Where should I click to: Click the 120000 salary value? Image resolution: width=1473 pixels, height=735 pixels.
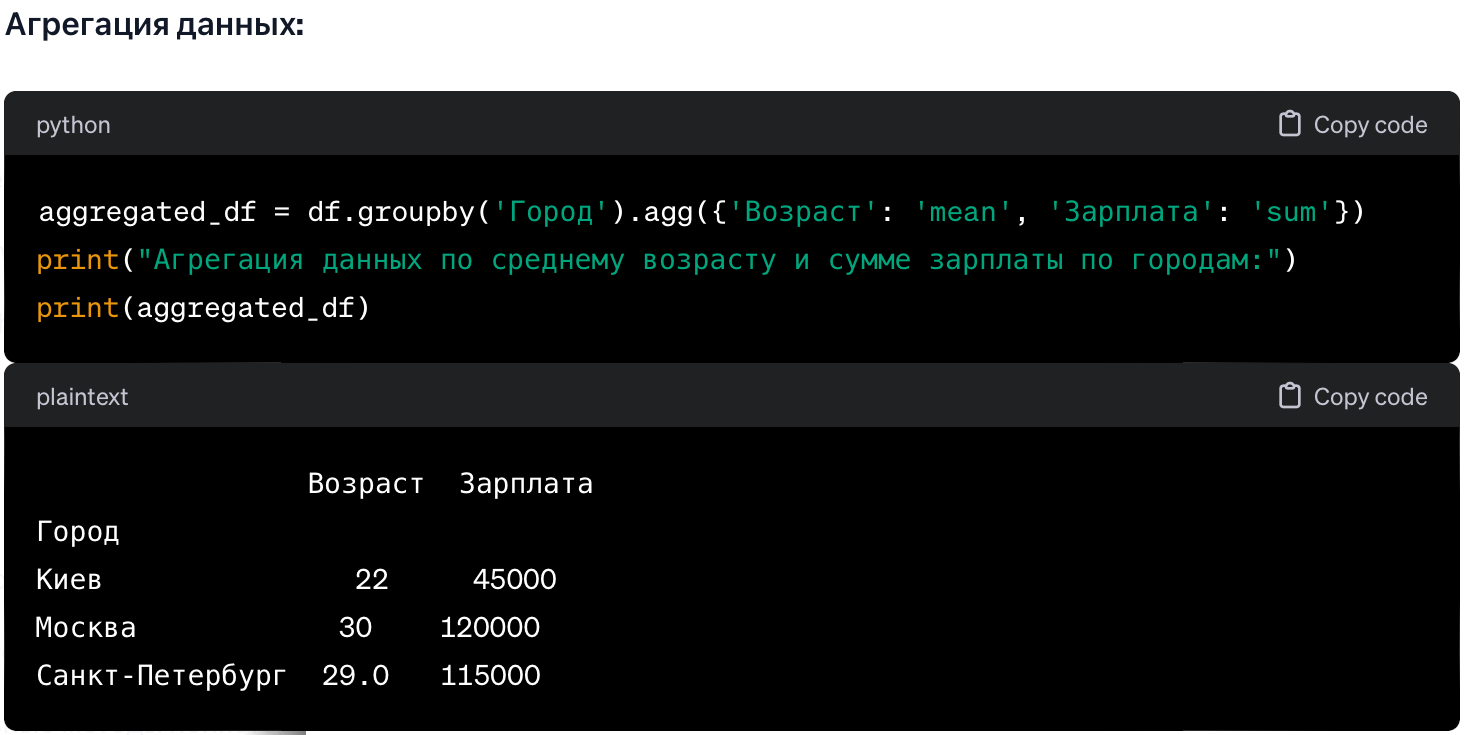490,628
